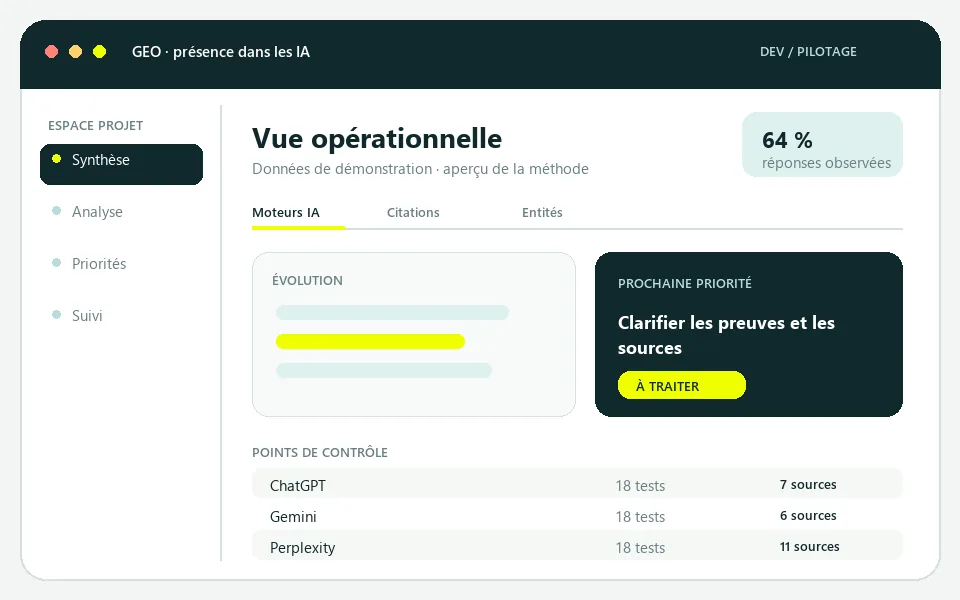Open the Entités tab
Screen dimensions: 960x600
(542, 213)
